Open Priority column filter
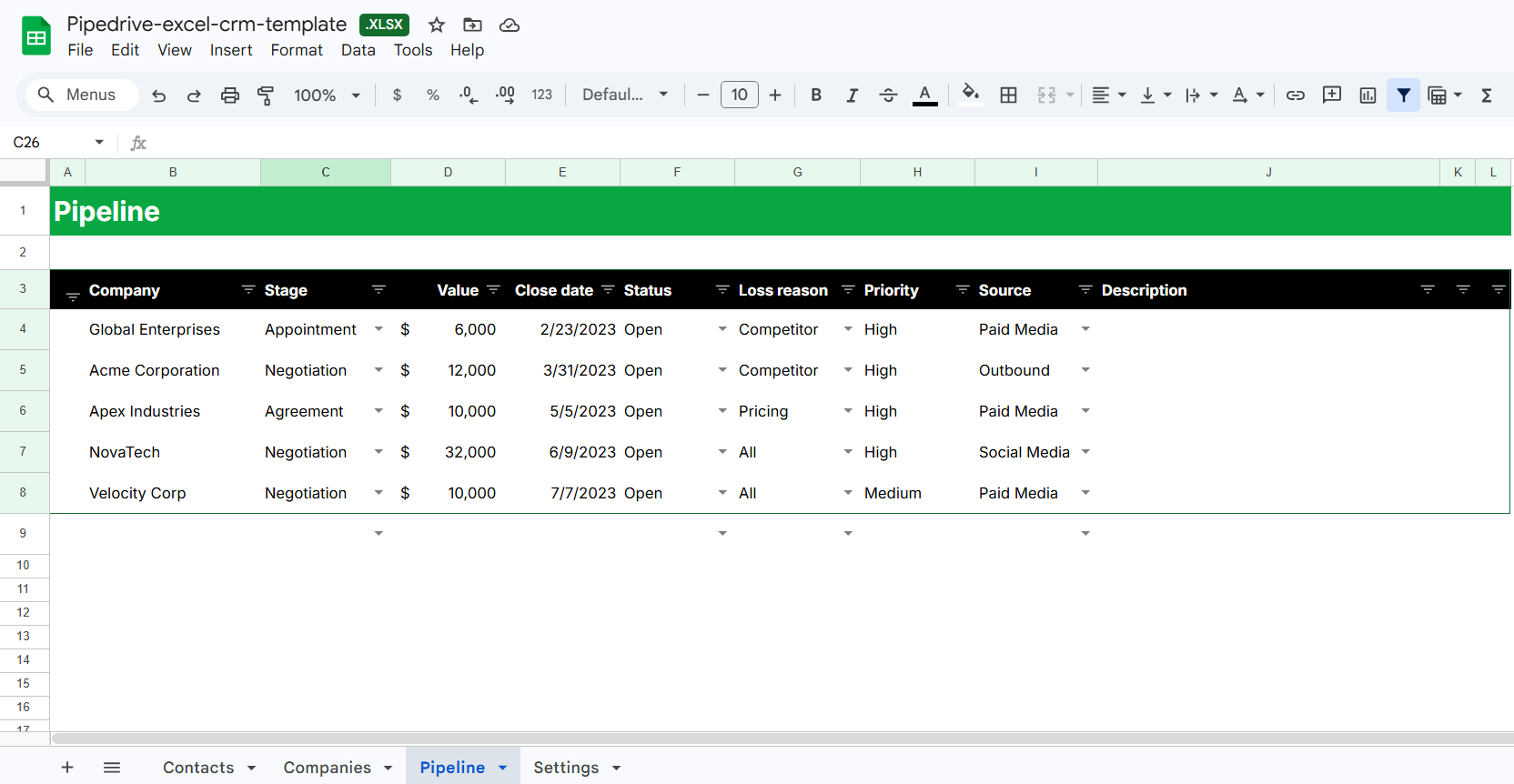 pyautogui.click(x=963, y=289)
